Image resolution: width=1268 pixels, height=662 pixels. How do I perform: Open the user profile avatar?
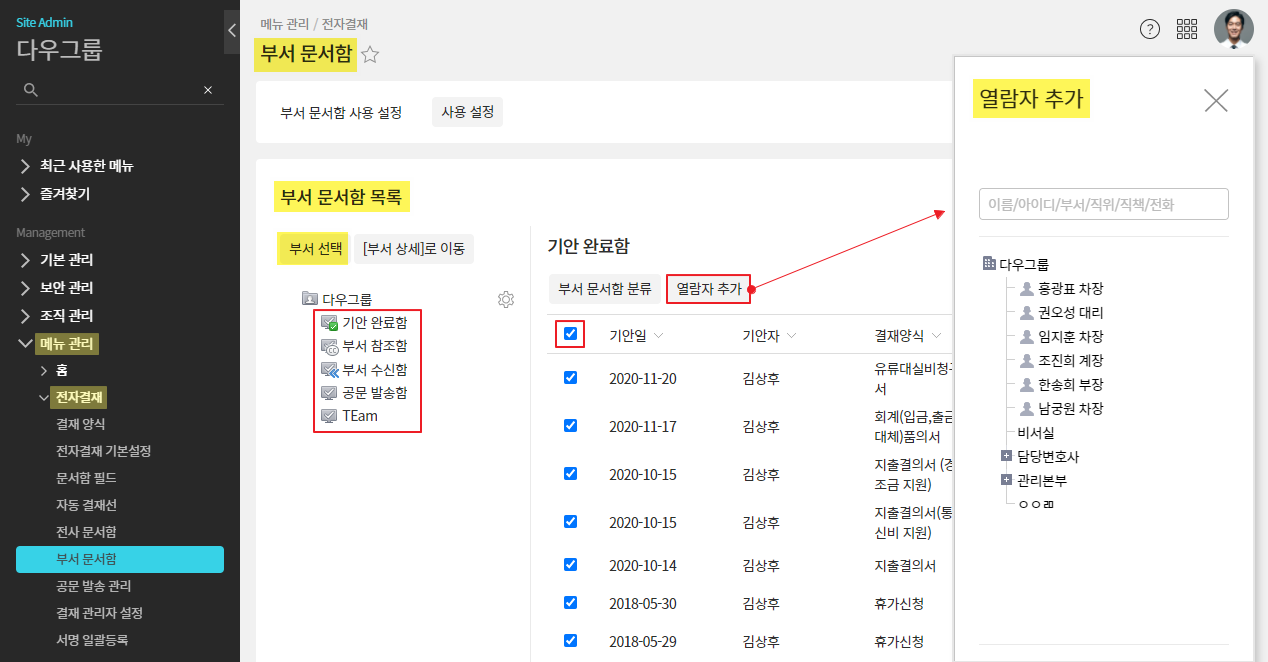(x=1233, y=29)
